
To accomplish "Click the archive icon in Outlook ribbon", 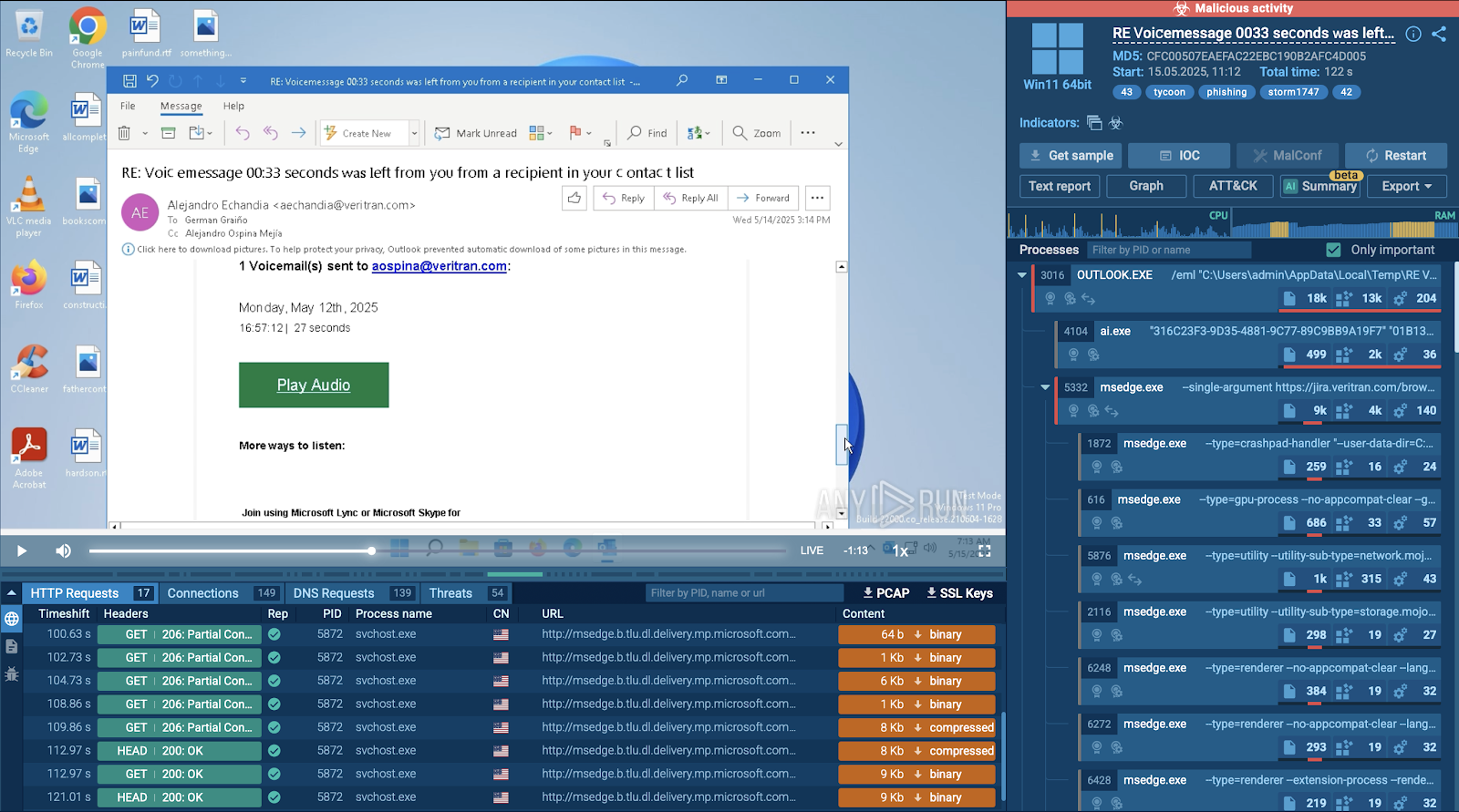I will coord(168,133).
